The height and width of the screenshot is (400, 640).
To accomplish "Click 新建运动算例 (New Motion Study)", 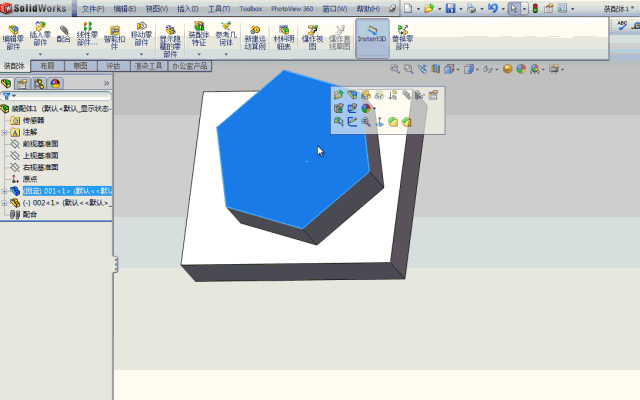I will click(x=255, y=38).
